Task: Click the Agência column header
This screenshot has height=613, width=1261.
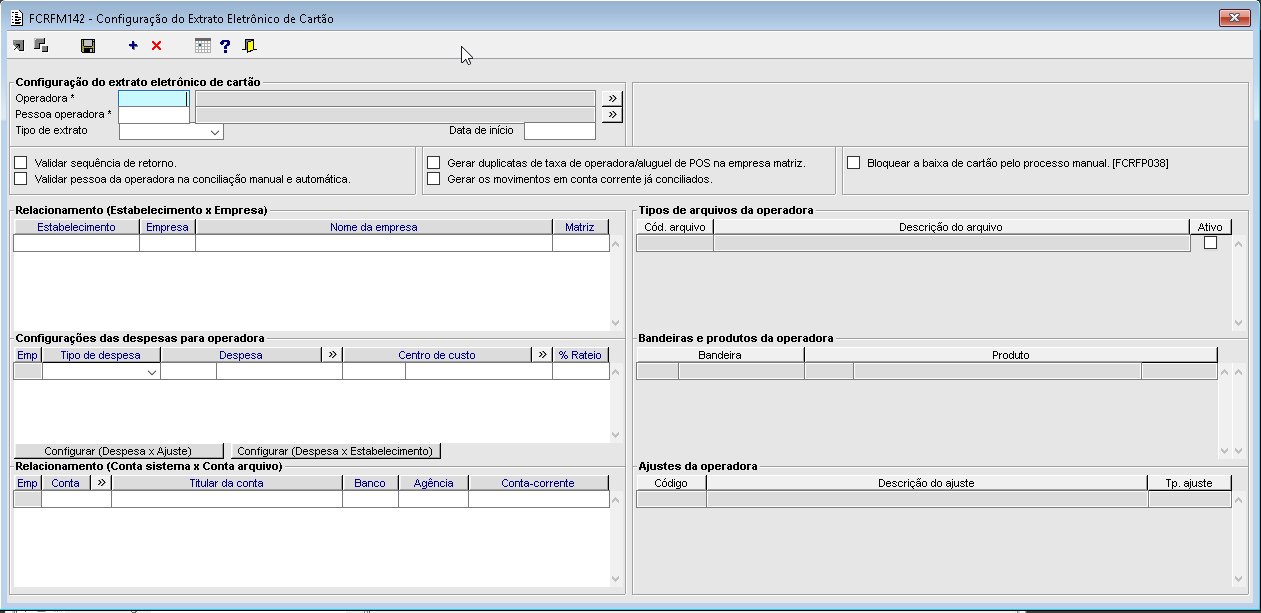Action: pyautogui.click(x=433, y=483)
